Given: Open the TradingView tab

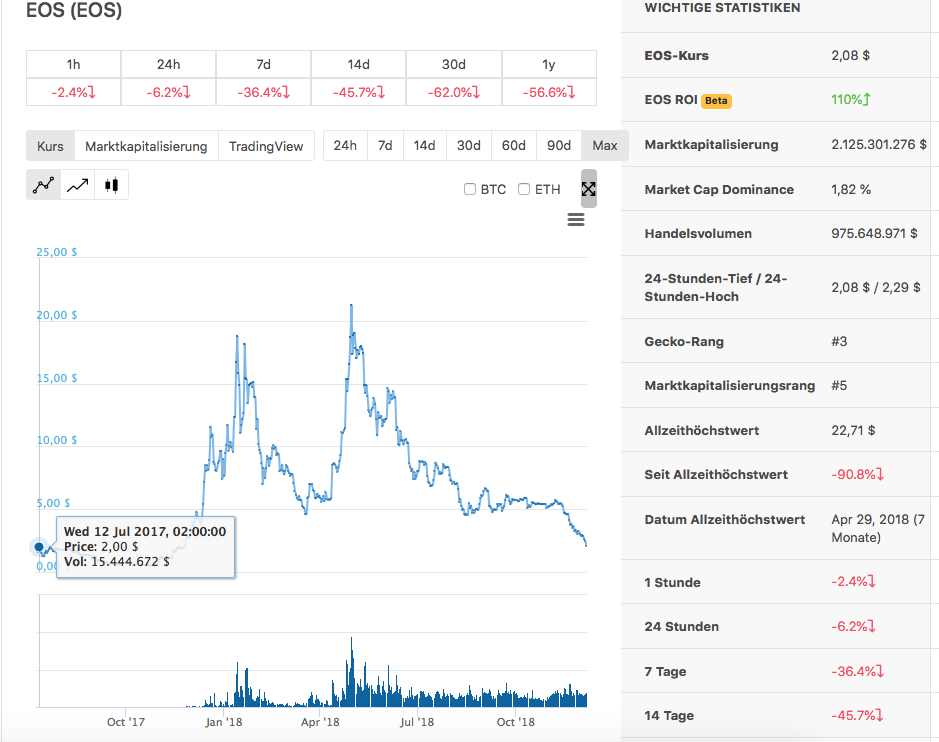Looking at the screenshot, I should pos(264,145).
